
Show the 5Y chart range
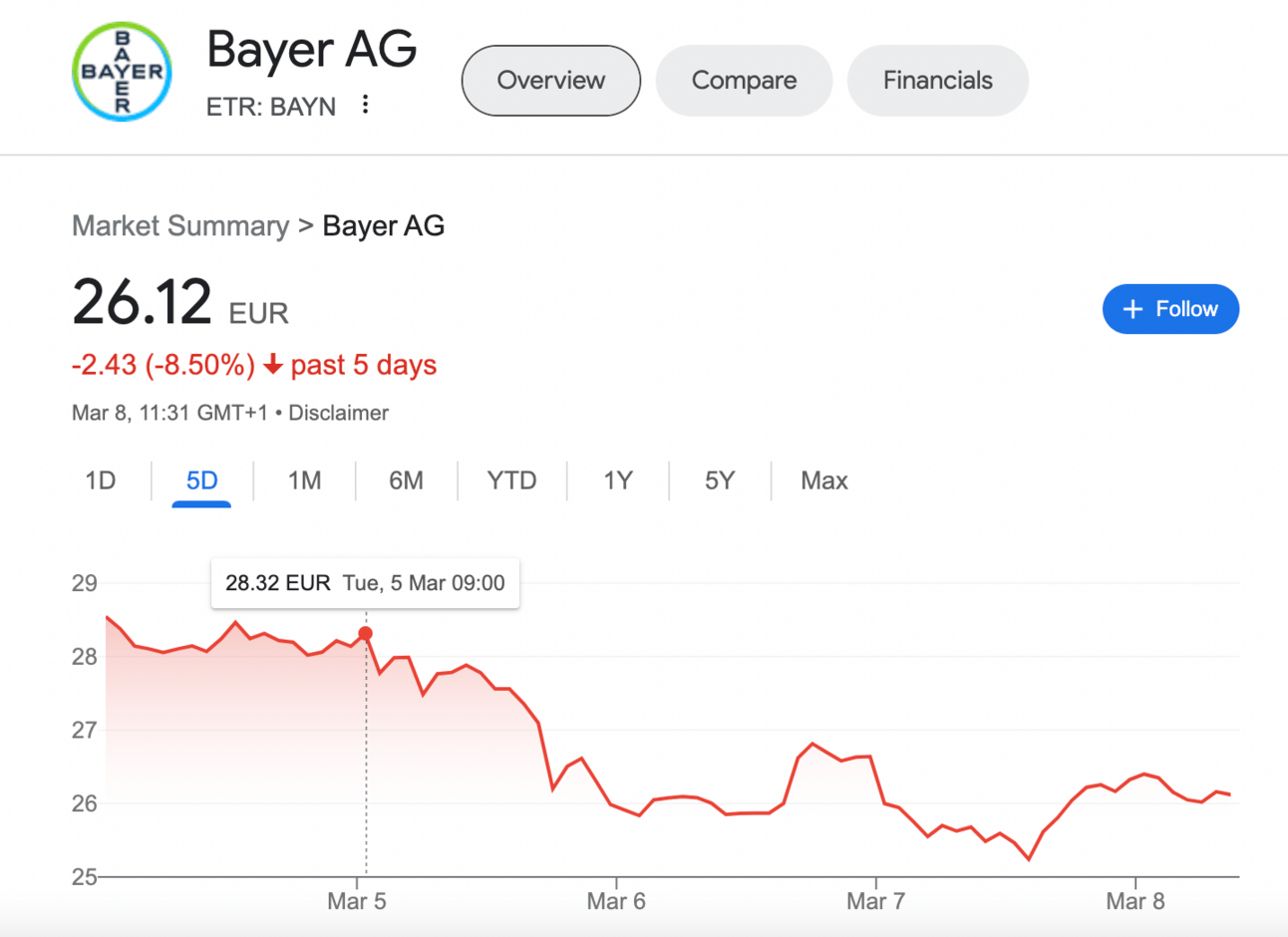719,481
